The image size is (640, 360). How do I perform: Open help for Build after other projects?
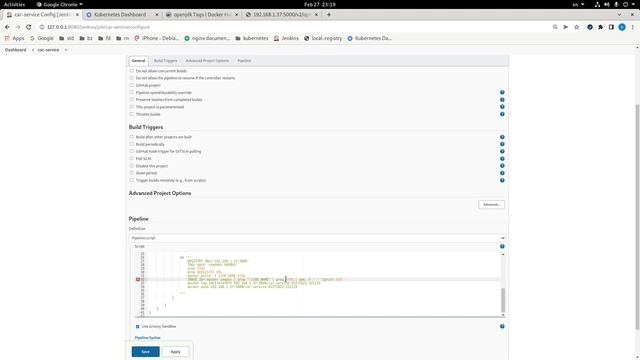(x=502, y=137)
